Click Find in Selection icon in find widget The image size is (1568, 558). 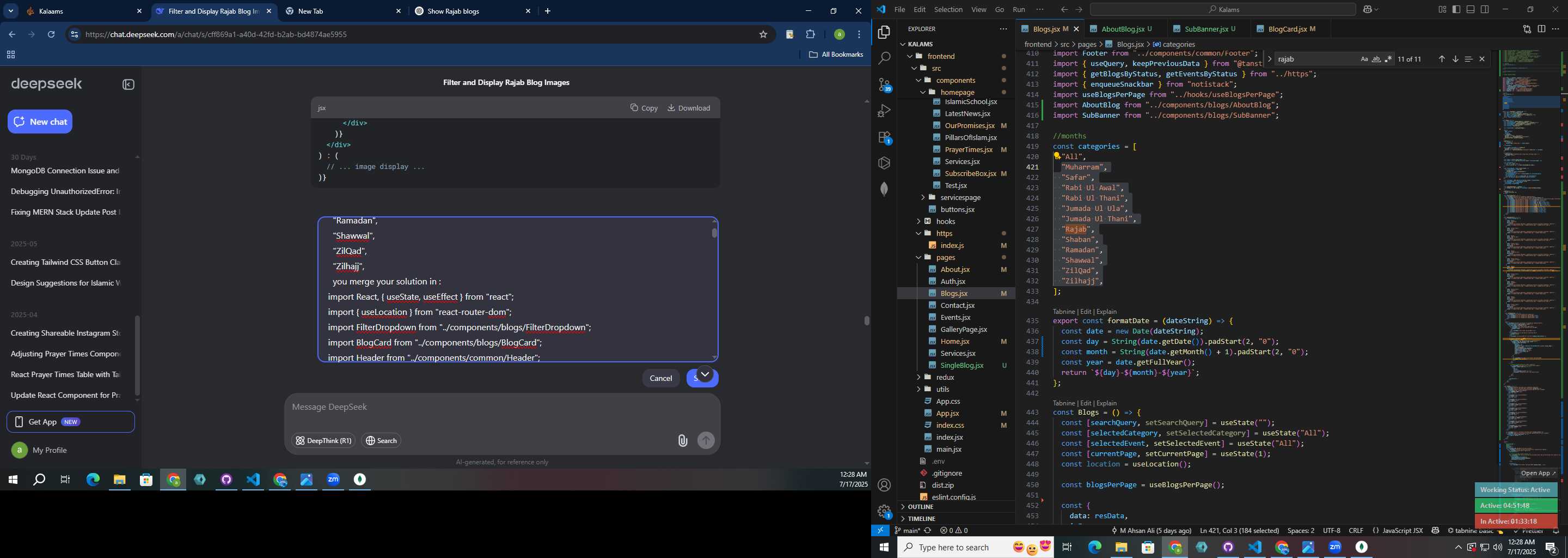[x=1468, y=59]
